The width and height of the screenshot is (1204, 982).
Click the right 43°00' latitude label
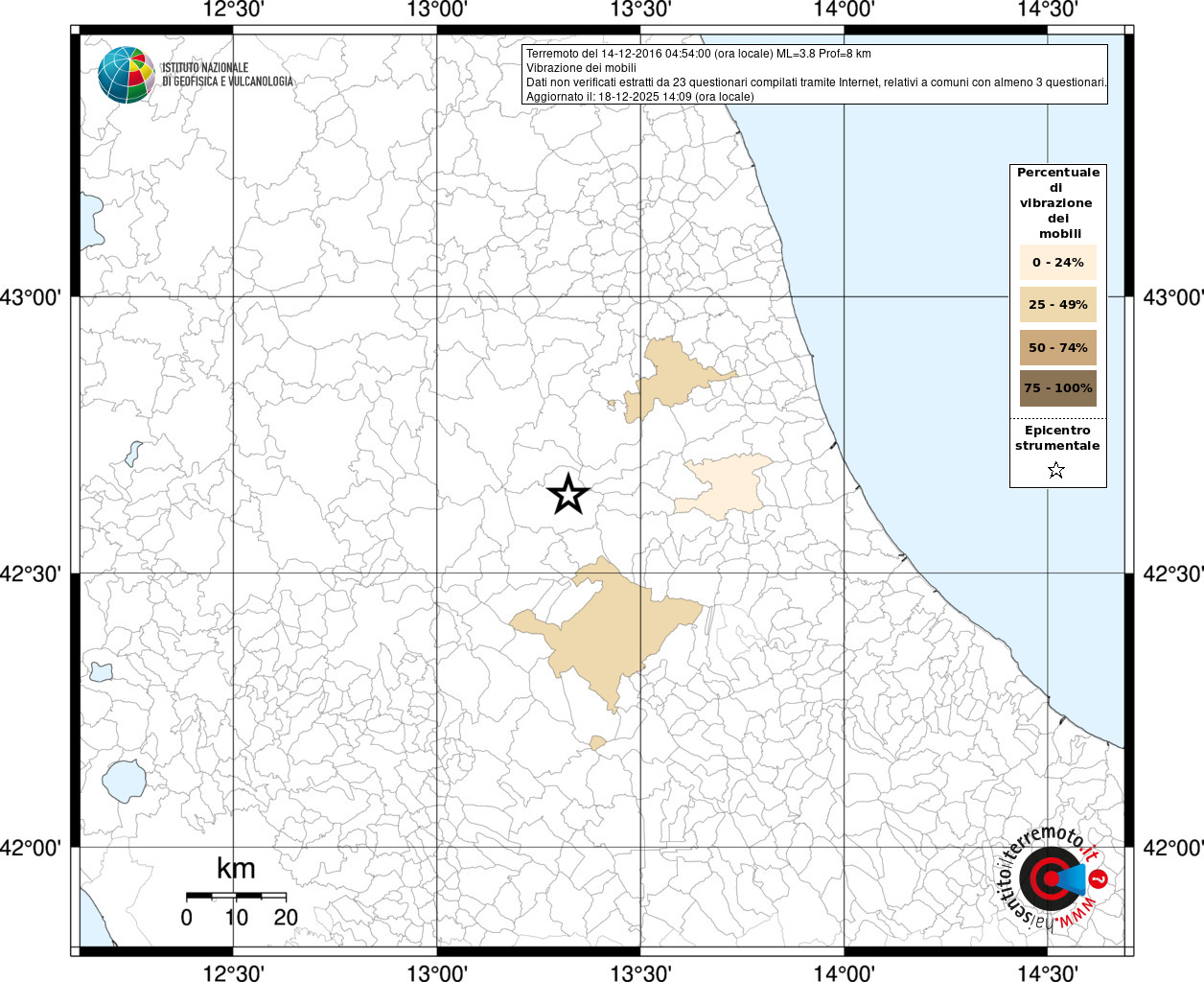pyautogui.click(x=1172, y=297)
